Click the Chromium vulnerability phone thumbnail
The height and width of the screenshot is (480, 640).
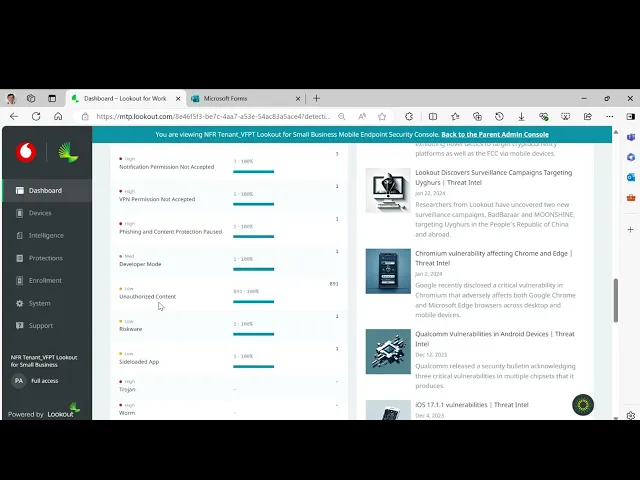[x=388, y=271]
